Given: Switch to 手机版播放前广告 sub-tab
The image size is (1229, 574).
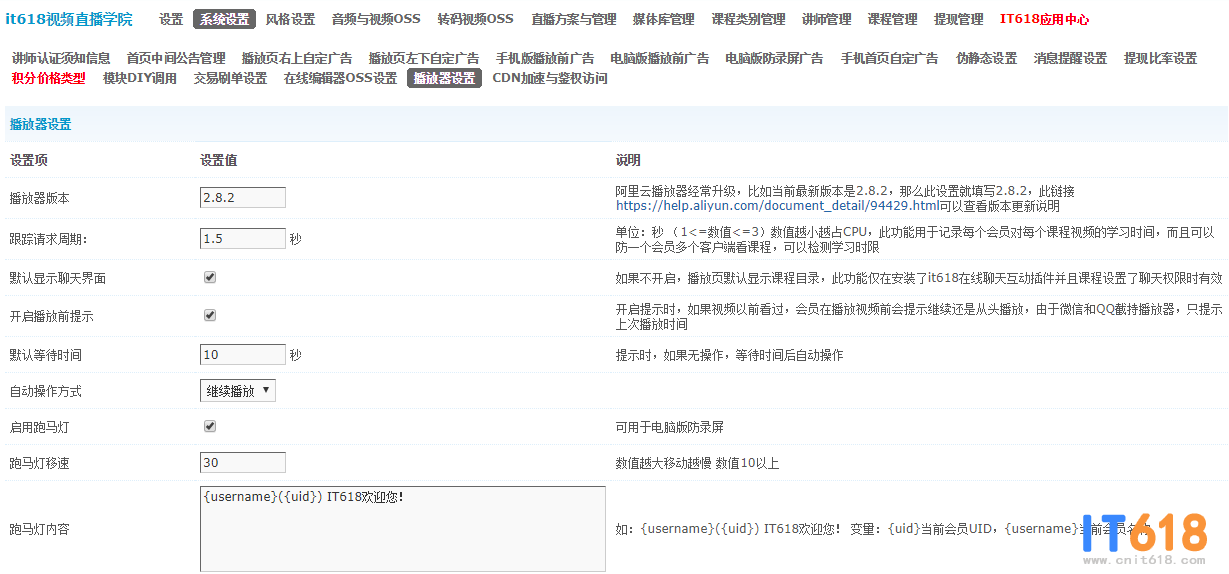Looking at the screenshot, I should (545, 58).
